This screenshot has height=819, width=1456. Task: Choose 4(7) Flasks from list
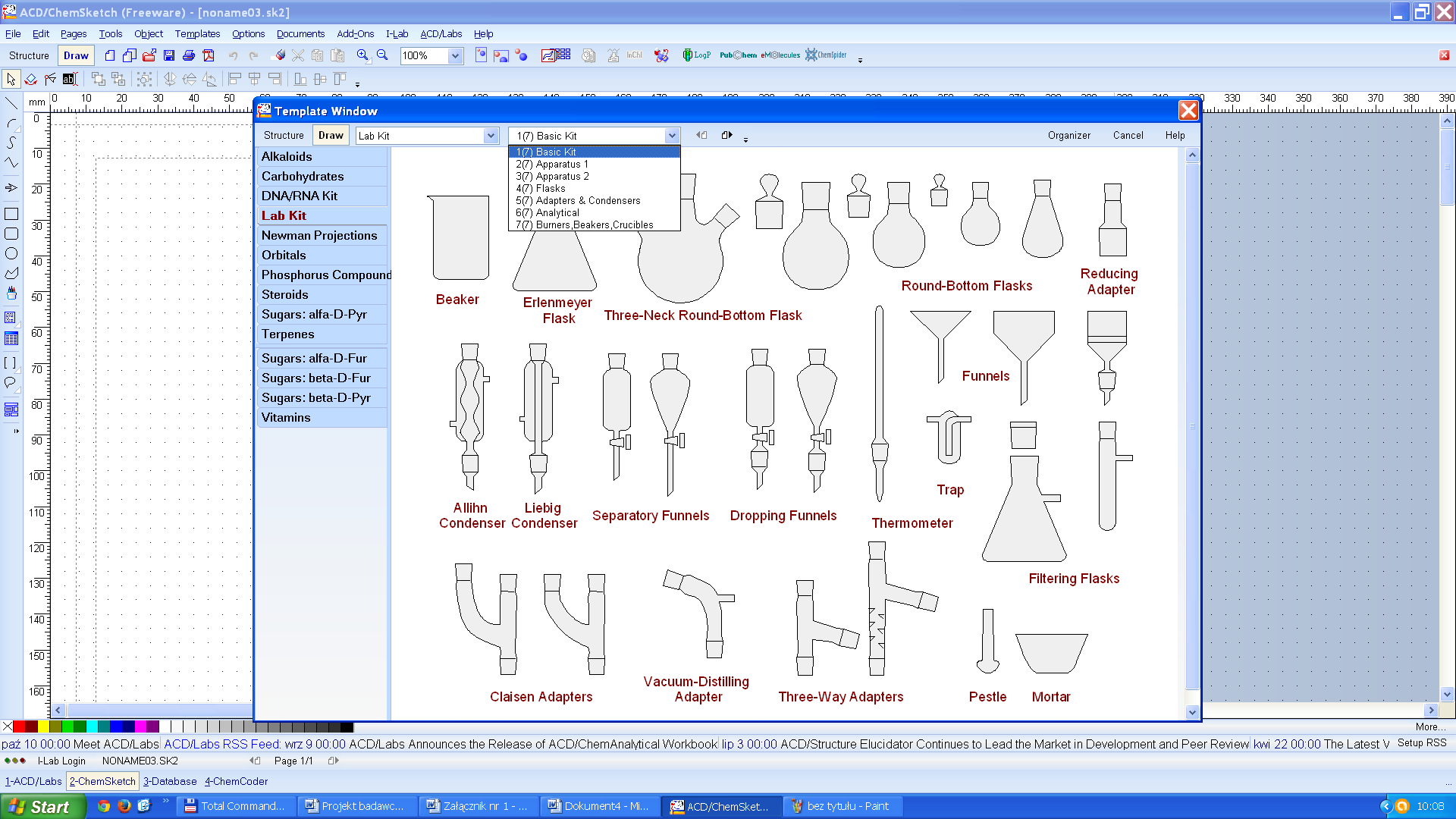point(594,188)
